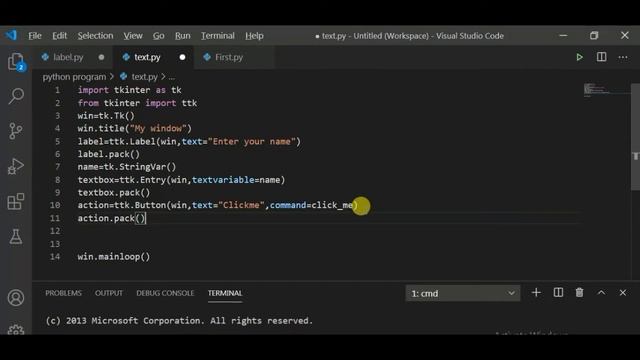Screen dimensions: 640x360
Task: Open the Edit menu
Action: point(59,36)
